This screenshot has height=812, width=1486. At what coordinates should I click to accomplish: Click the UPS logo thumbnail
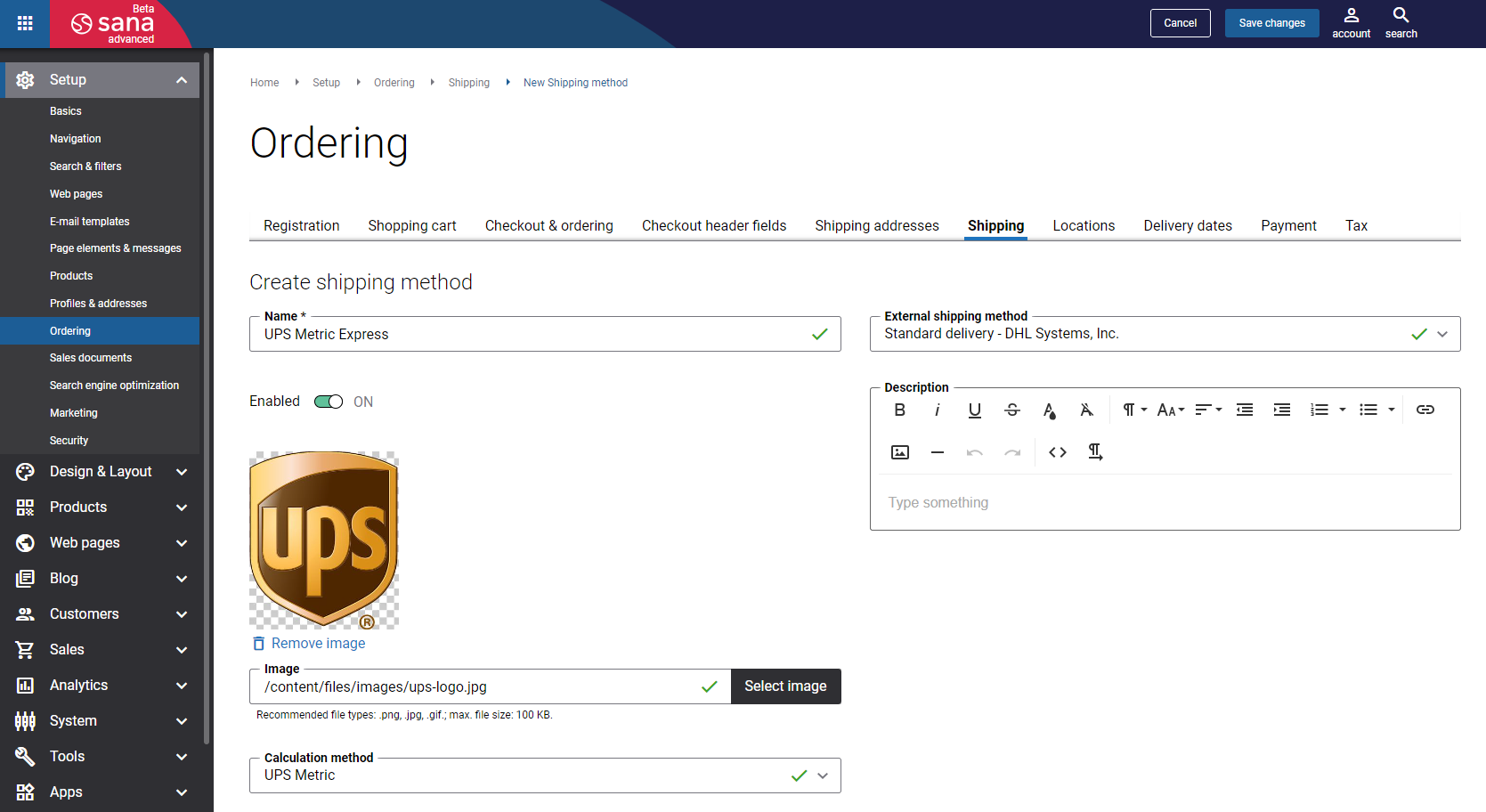[x=324, y=540]
